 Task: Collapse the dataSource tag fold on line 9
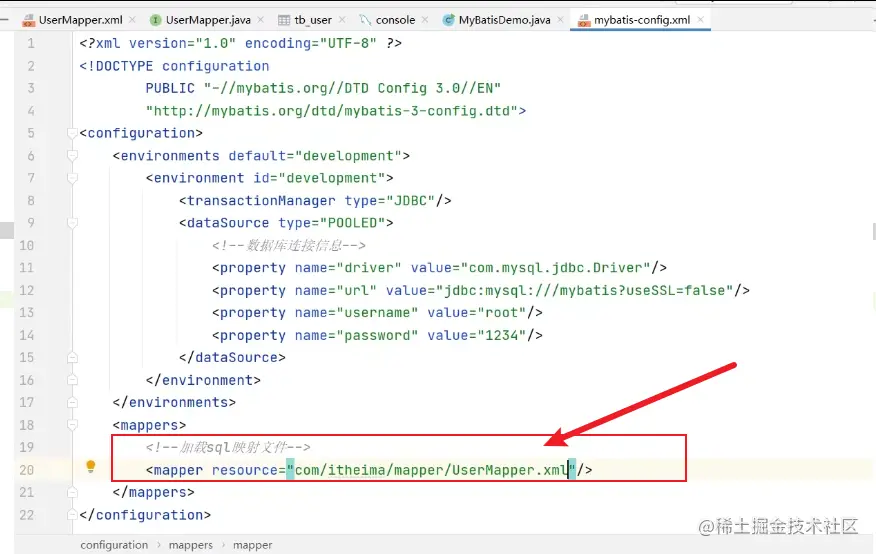72,223
